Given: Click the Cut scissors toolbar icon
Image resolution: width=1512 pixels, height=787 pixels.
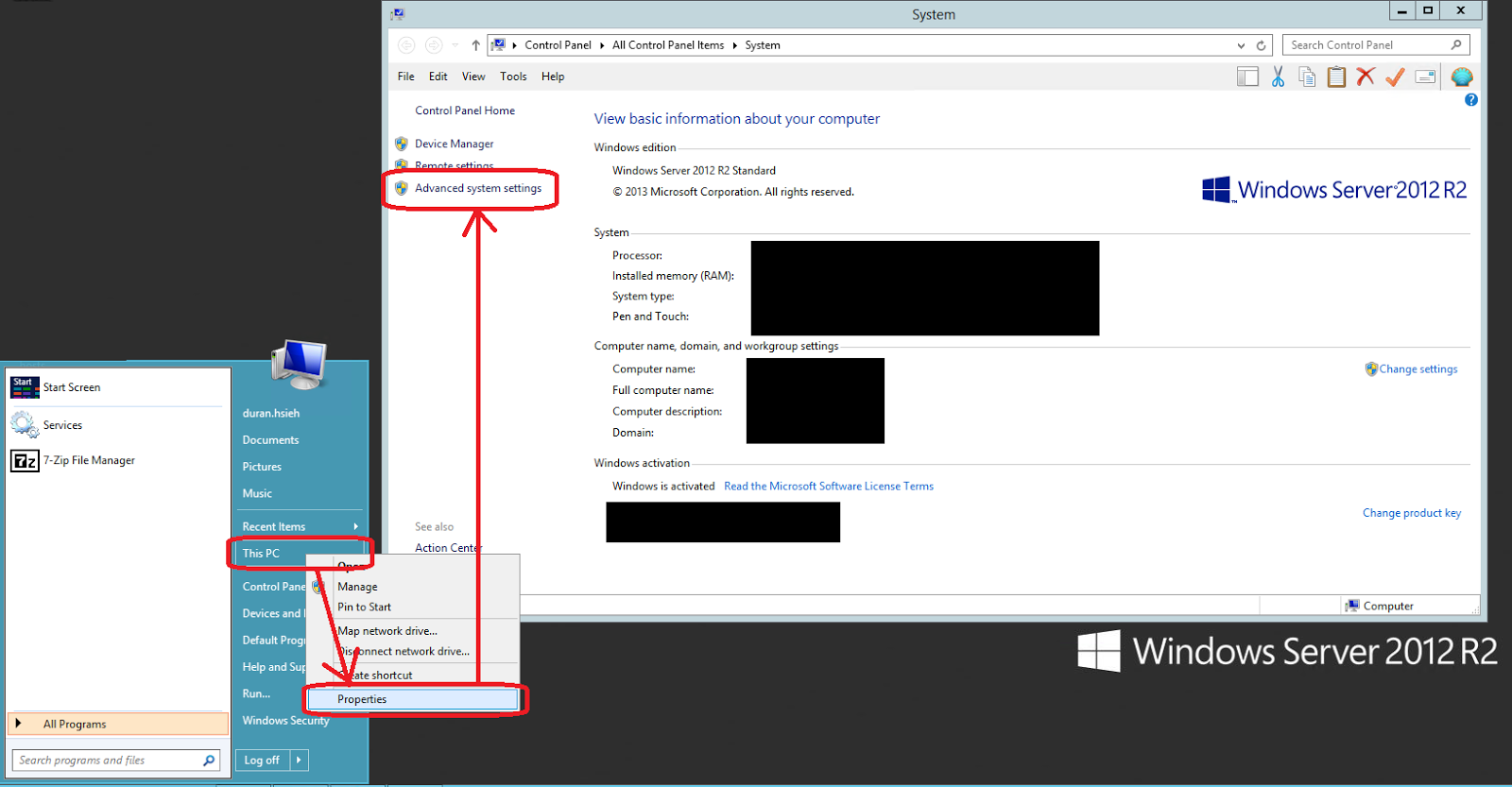Looking at the screenshot, I should tap(1278, 77).
